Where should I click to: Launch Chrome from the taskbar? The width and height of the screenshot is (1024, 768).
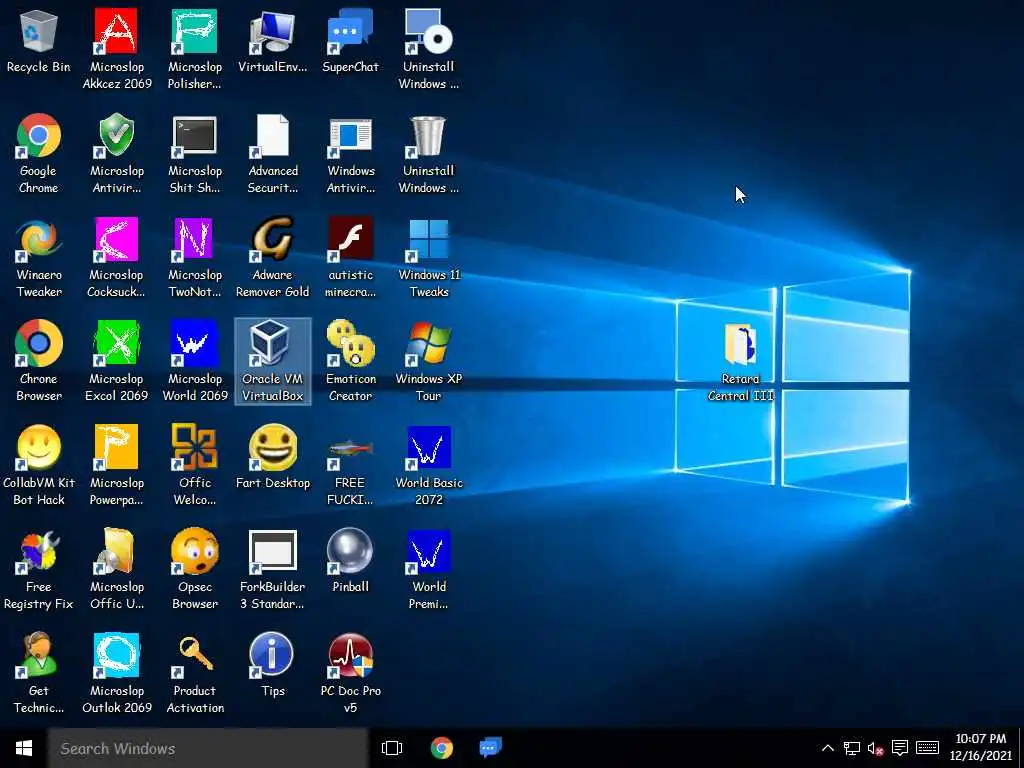[442, 748]
